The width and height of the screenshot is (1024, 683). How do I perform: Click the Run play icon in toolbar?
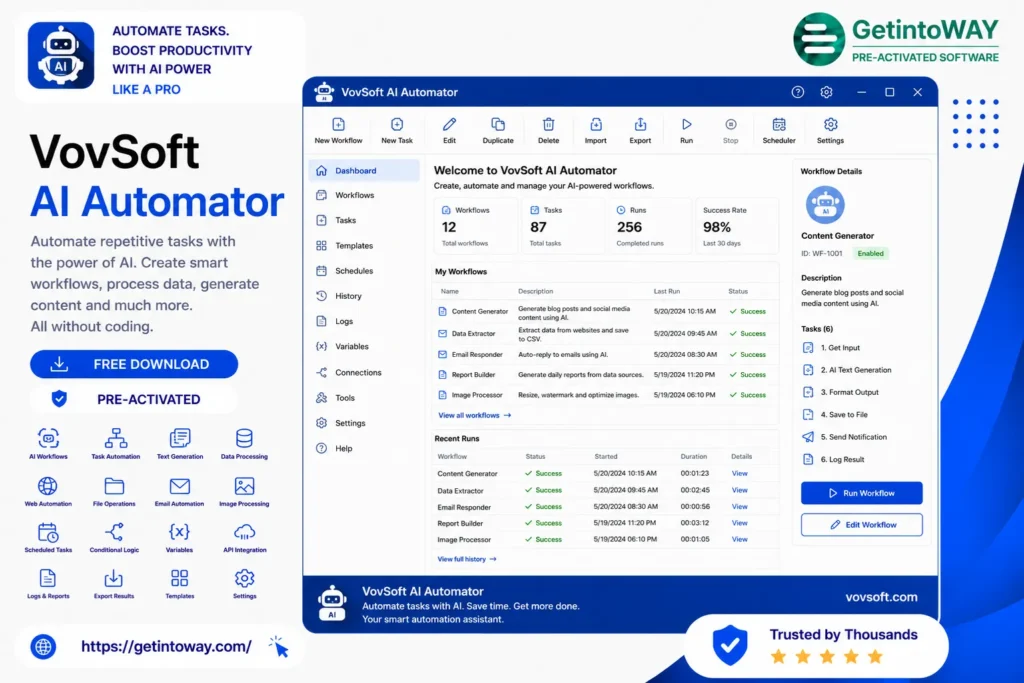pyautogui.click(x=686, y=125)
